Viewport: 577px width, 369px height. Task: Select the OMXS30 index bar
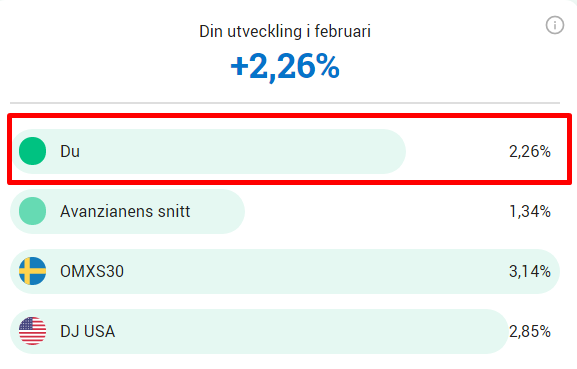[285, 271]
